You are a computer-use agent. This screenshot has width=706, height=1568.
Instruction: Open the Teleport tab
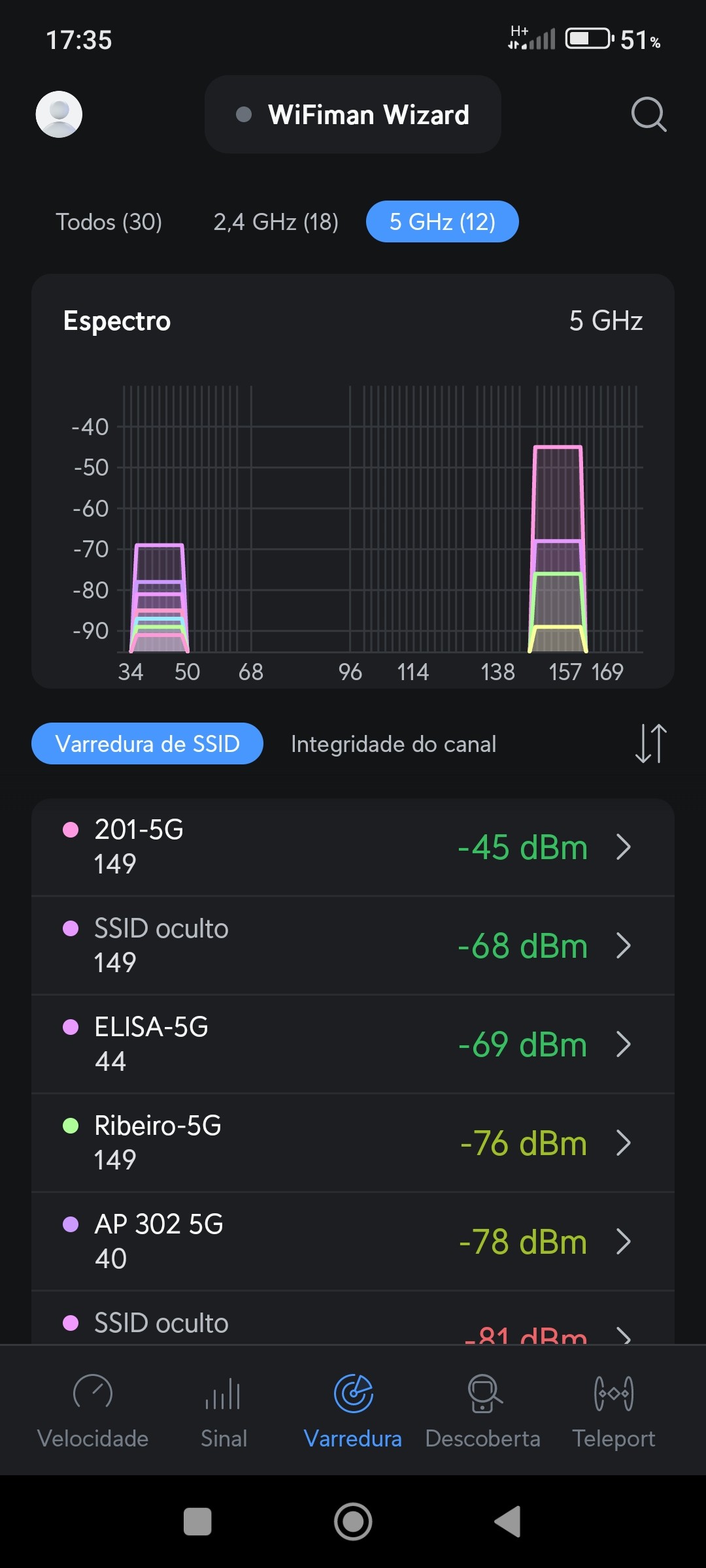613,1408
